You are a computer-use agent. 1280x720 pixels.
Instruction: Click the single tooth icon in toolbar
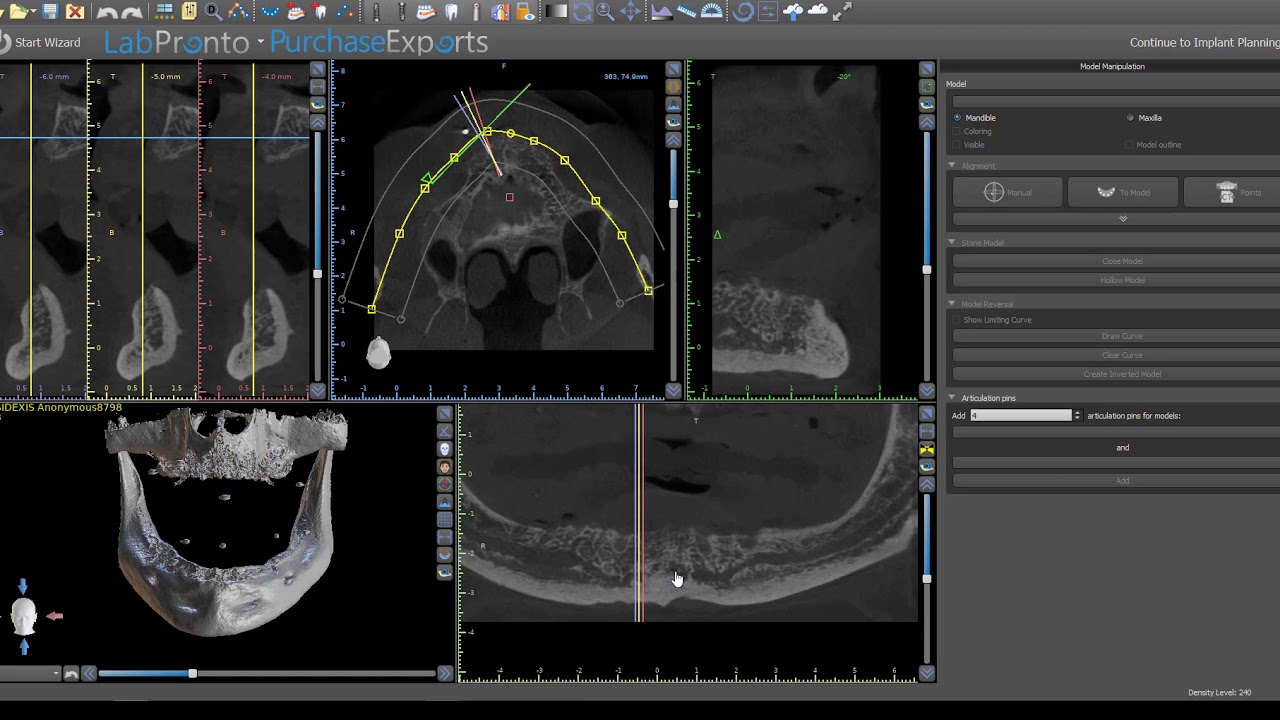[x=451, y=11]
